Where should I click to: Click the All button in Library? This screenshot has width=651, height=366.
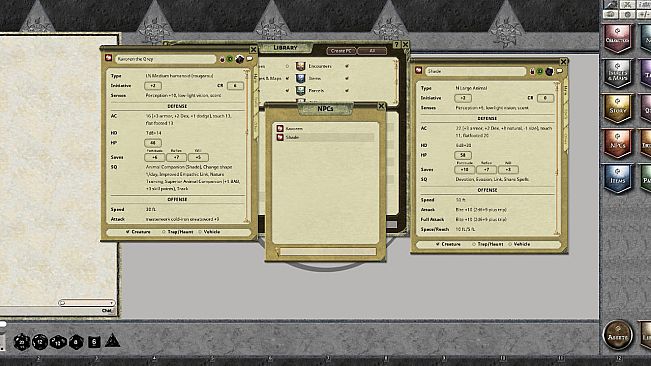tap(372, 51)
